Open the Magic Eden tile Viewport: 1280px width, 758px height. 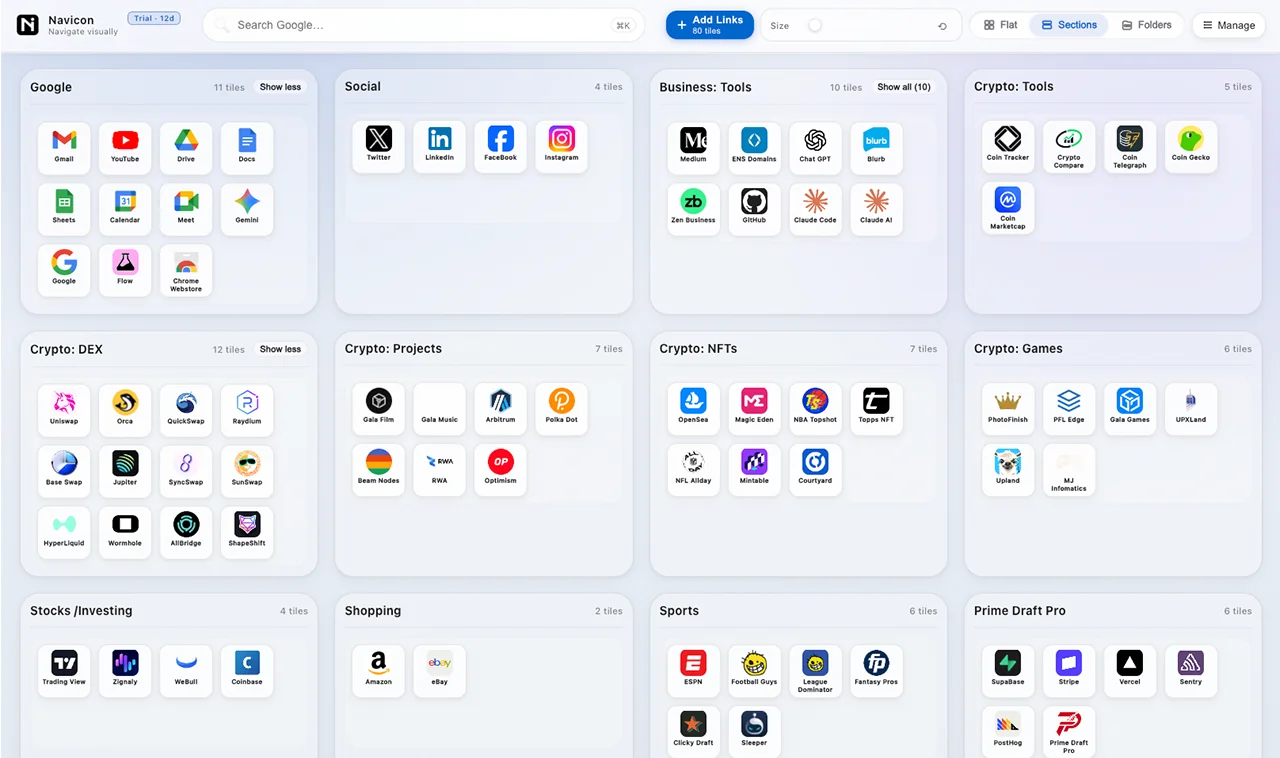pyautogui.click(x=754, y=409)
